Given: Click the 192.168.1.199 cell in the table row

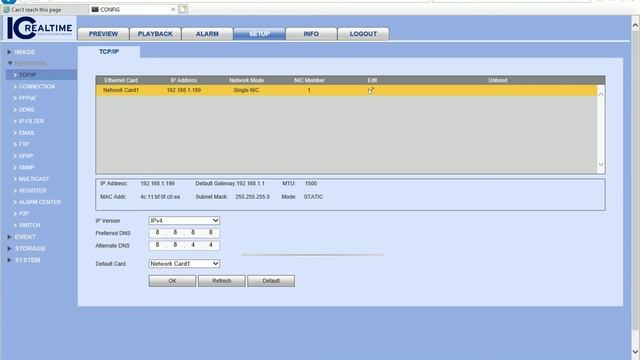Looking at the screenshot, I should click(184, 90).
